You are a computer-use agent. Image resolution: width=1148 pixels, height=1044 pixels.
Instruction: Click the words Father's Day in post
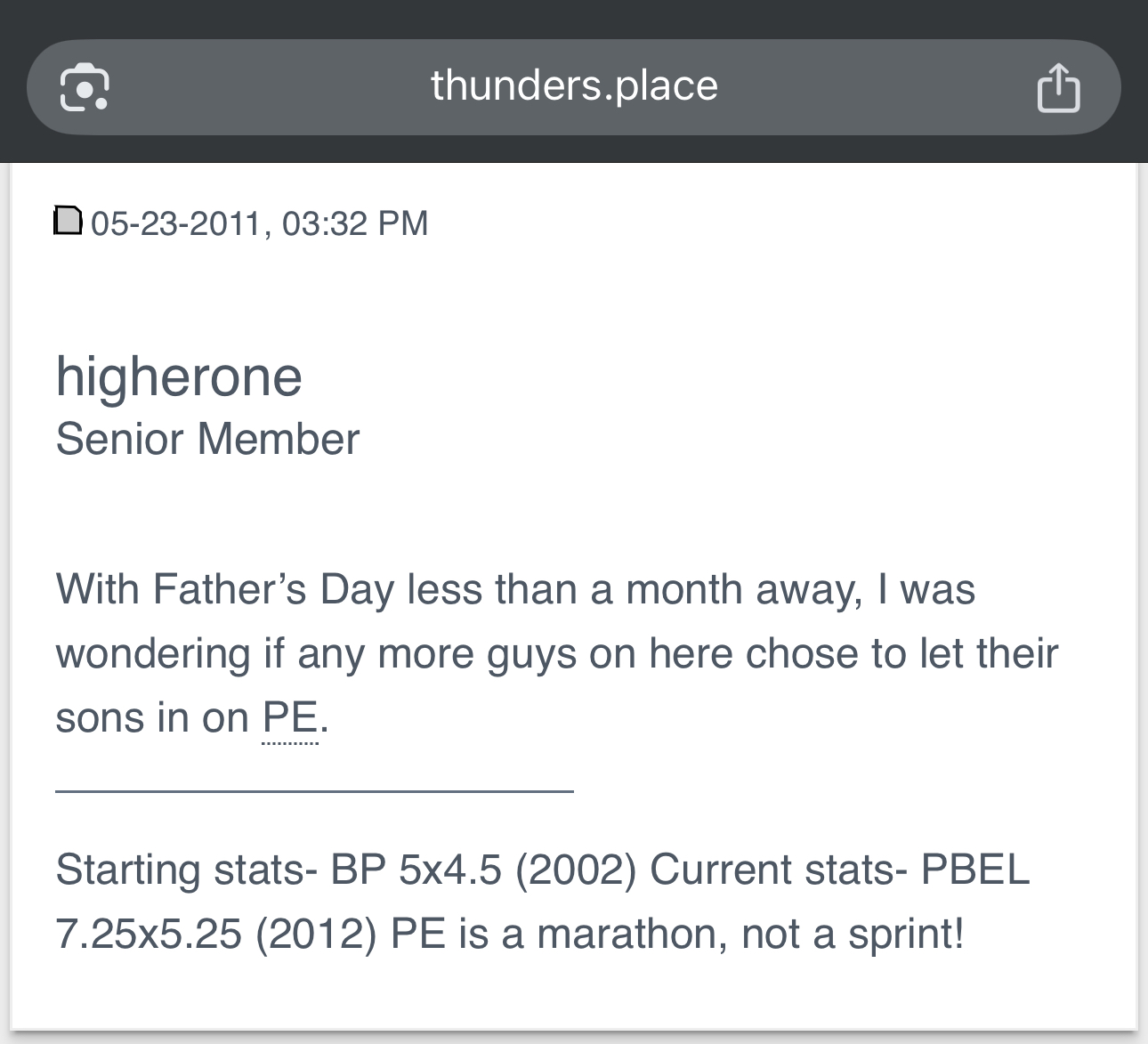pyautogui.click(x=273, y=590)
